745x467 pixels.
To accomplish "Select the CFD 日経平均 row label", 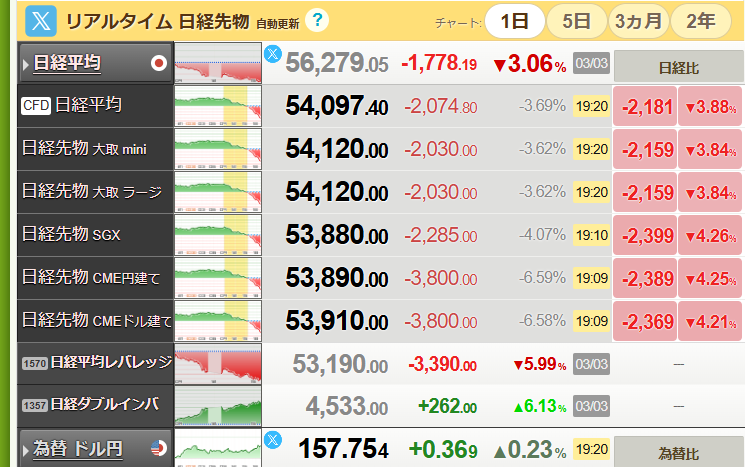I will (88, 105).
